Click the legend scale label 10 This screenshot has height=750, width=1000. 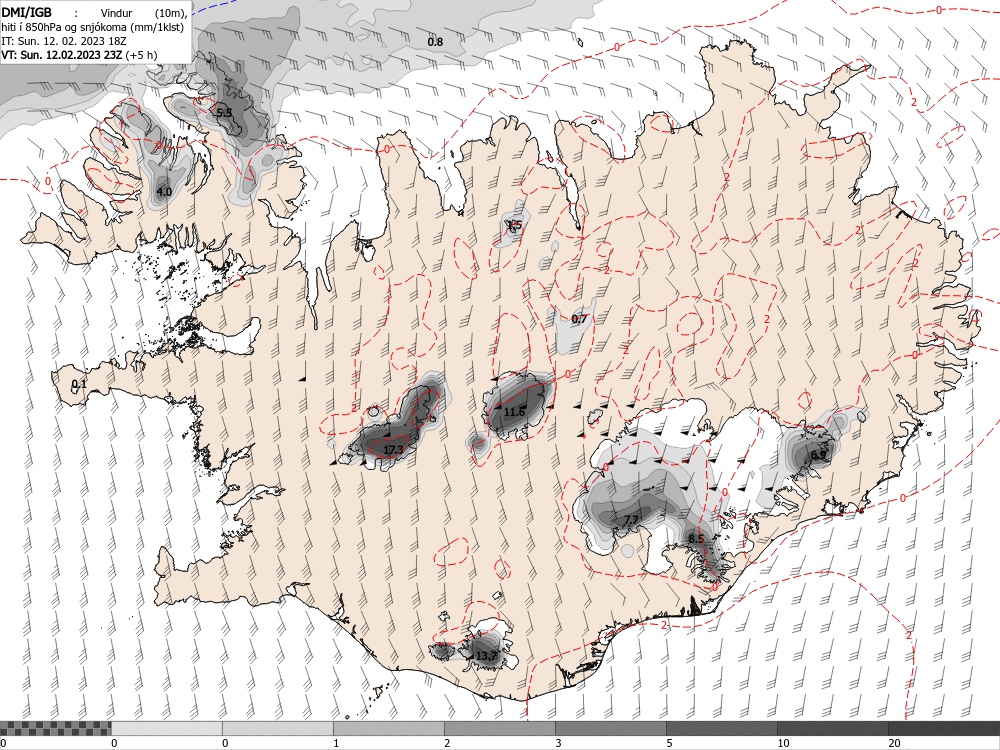(783, 743)
